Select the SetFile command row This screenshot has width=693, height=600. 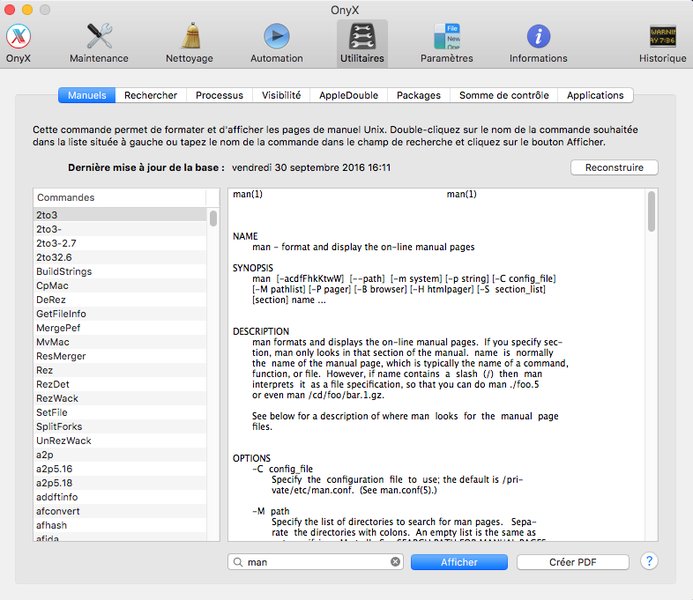point(120,412)
